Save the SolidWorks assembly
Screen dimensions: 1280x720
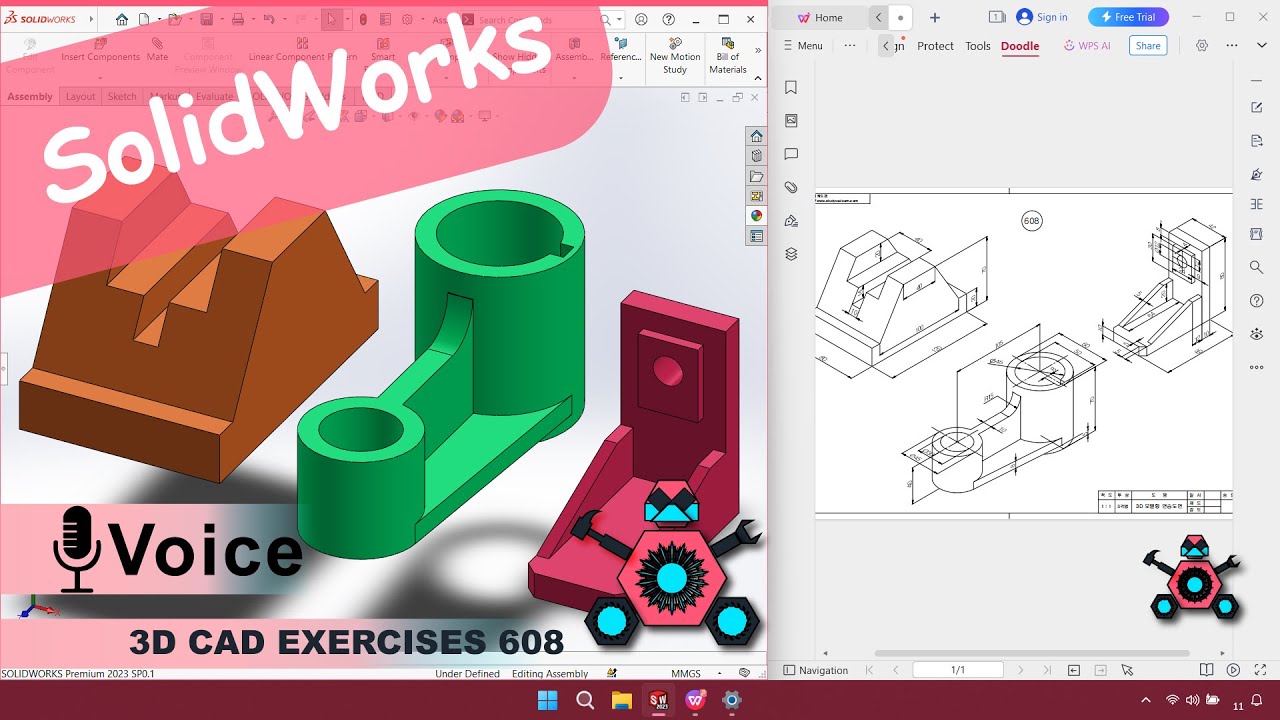tap(206, 19)
